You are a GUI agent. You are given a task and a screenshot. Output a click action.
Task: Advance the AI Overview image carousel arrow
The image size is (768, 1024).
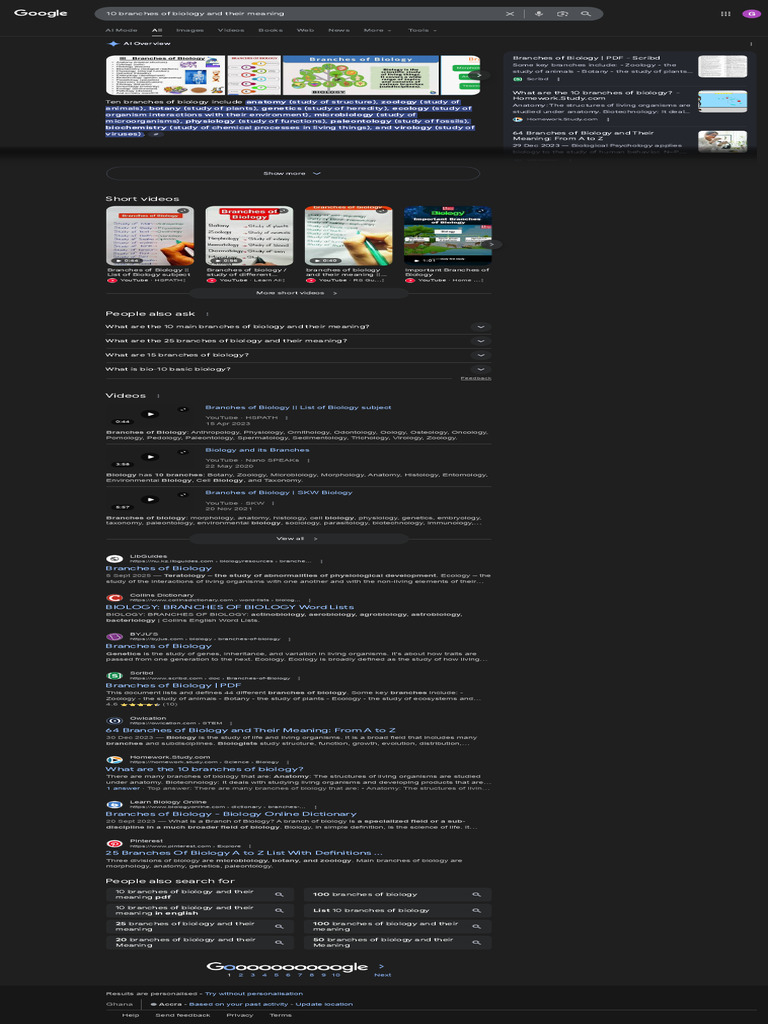point(479,75)
